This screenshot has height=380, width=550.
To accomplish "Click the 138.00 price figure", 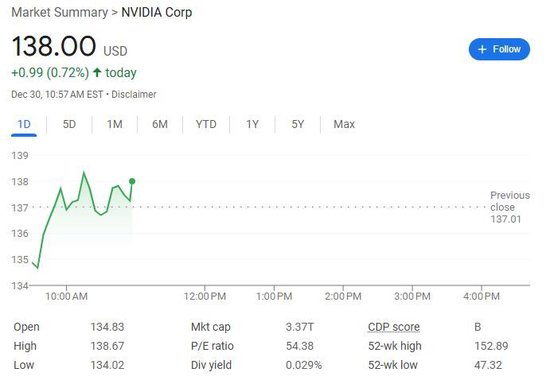I will click(x=54, y=46).
